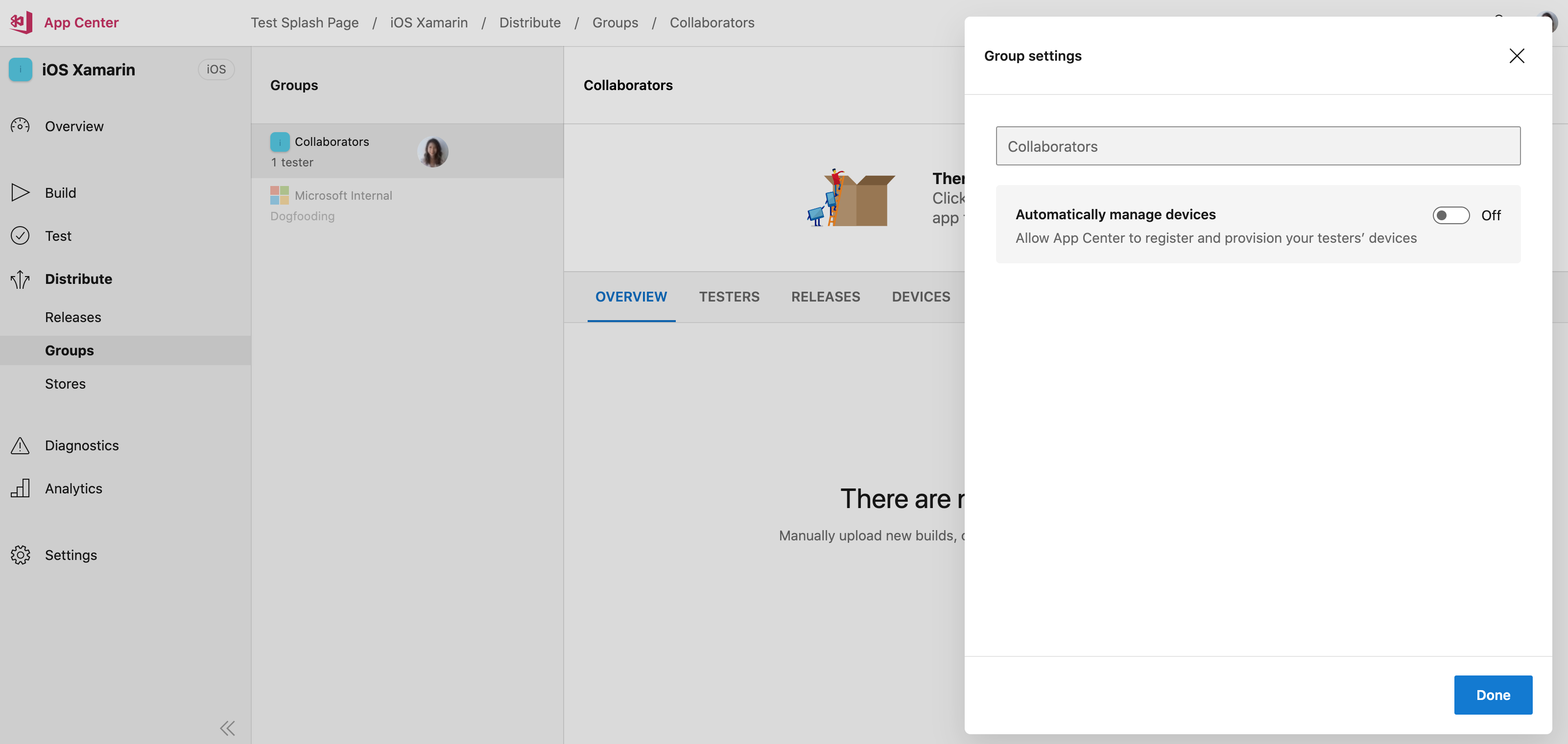Open the Test section
Screen dimensions: 1568x744
click(x=58, y=235)
